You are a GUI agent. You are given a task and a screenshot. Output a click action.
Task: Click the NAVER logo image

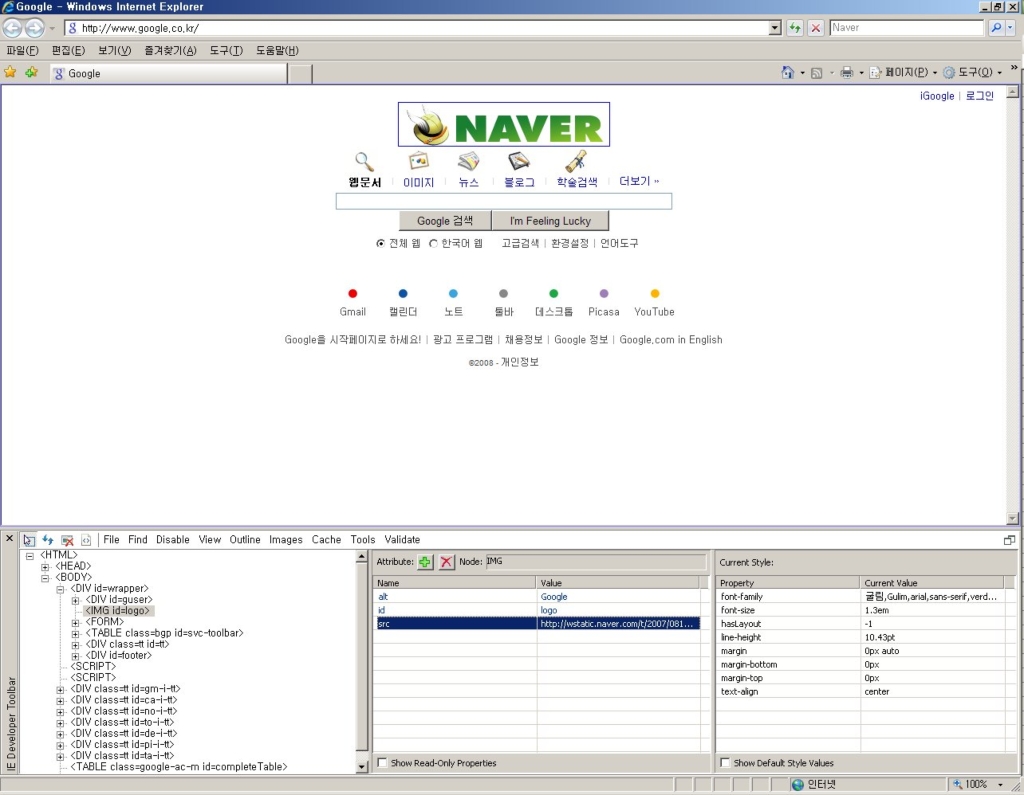(504, 124)
